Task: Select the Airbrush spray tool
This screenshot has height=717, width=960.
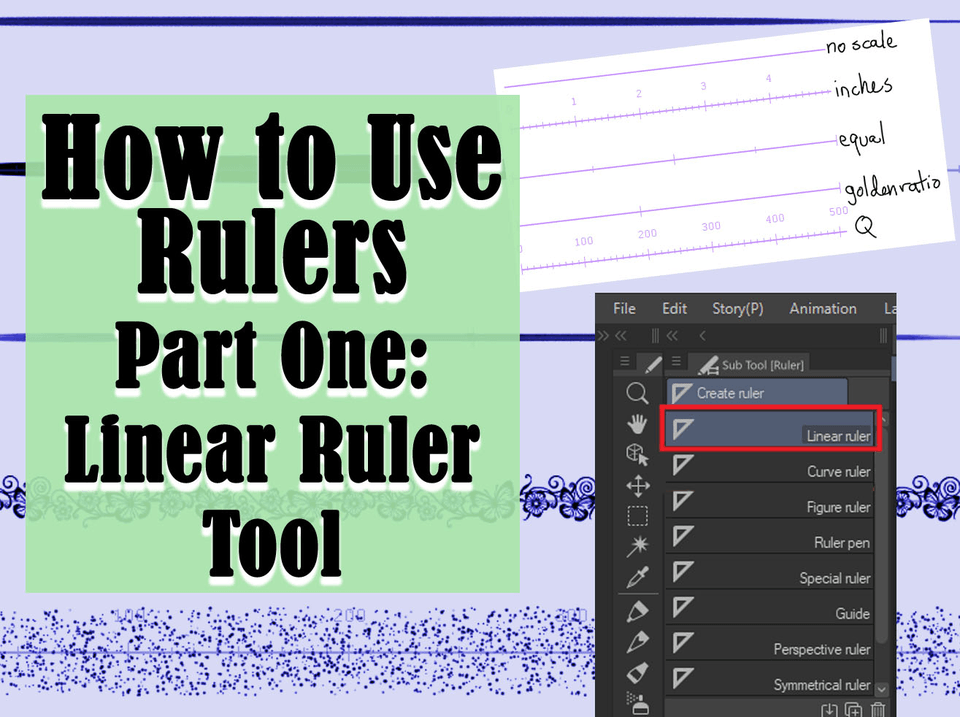Action: click(x=637, y=703)
